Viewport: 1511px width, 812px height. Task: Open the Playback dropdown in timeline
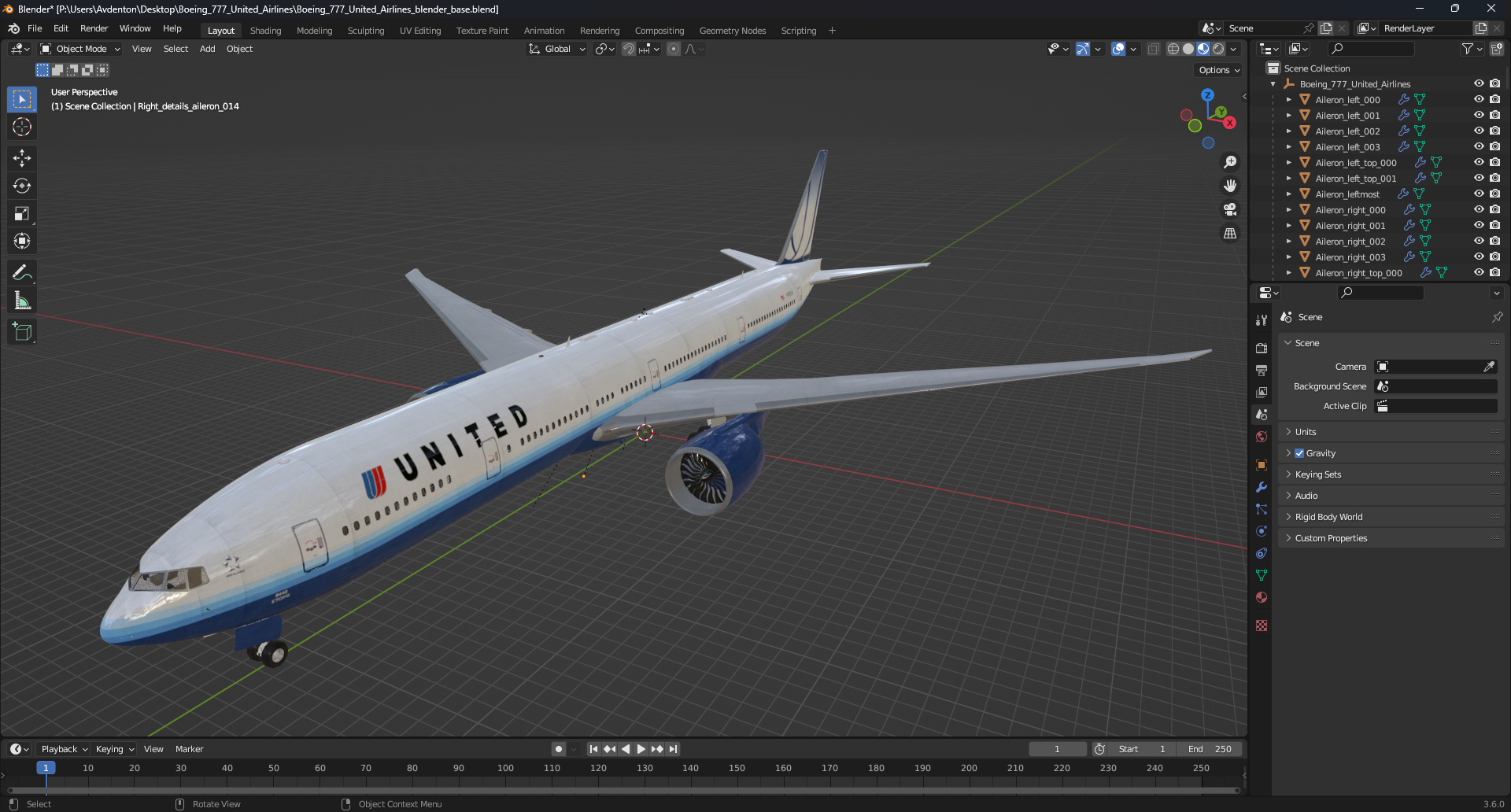click(64, 749)
